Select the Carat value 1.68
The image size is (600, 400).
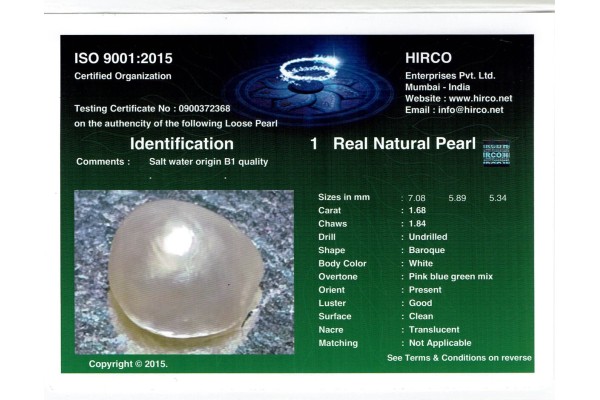tap(417, 211)
